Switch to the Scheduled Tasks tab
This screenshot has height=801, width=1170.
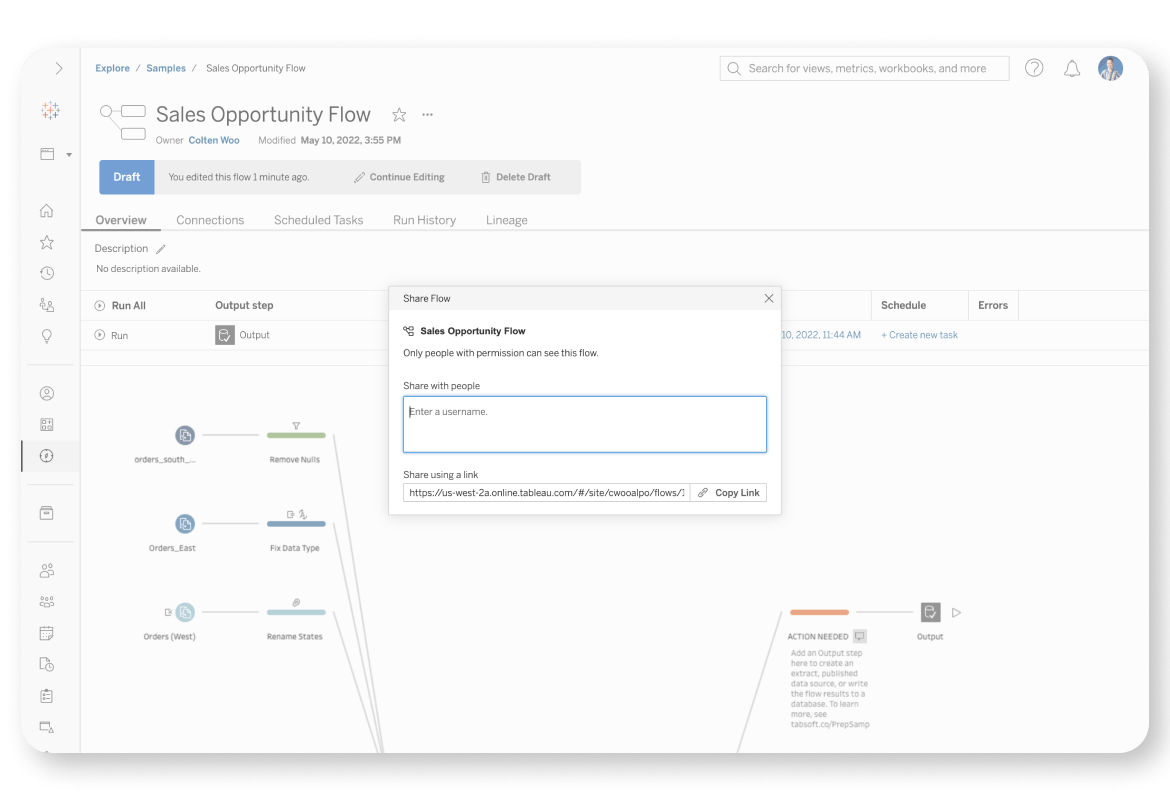[319, 220]
